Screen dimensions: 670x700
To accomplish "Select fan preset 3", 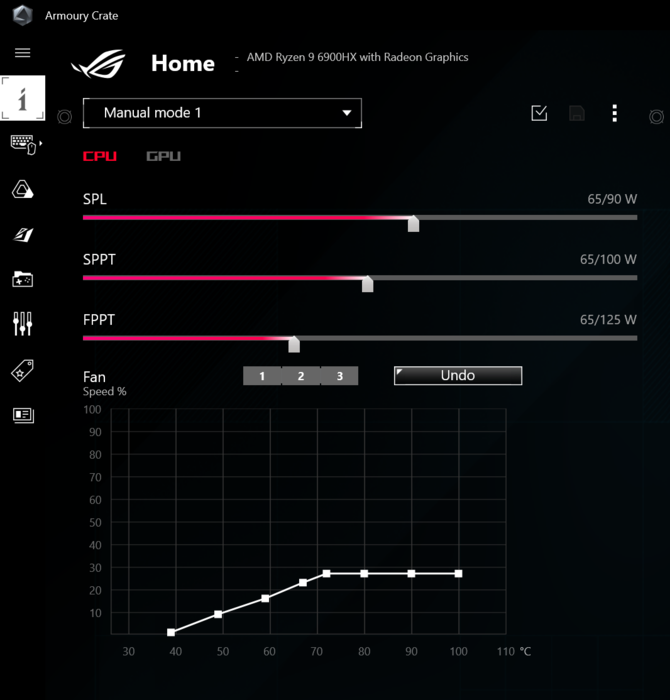I will [340, 376].
